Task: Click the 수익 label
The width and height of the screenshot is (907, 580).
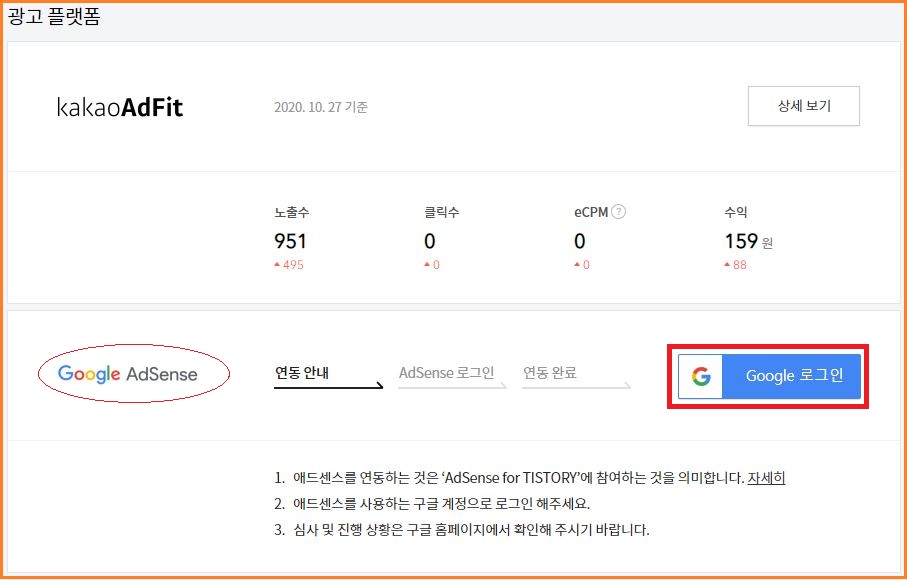Action: coord(736,212)
